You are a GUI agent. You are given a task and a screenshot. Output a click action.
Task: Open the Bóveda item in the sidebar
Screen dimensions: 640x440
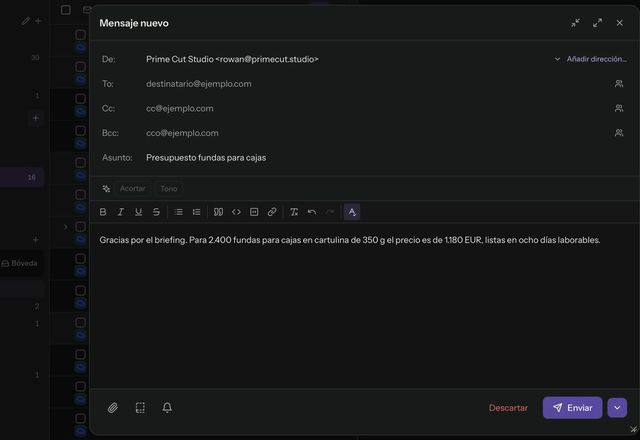coord(20,263)
